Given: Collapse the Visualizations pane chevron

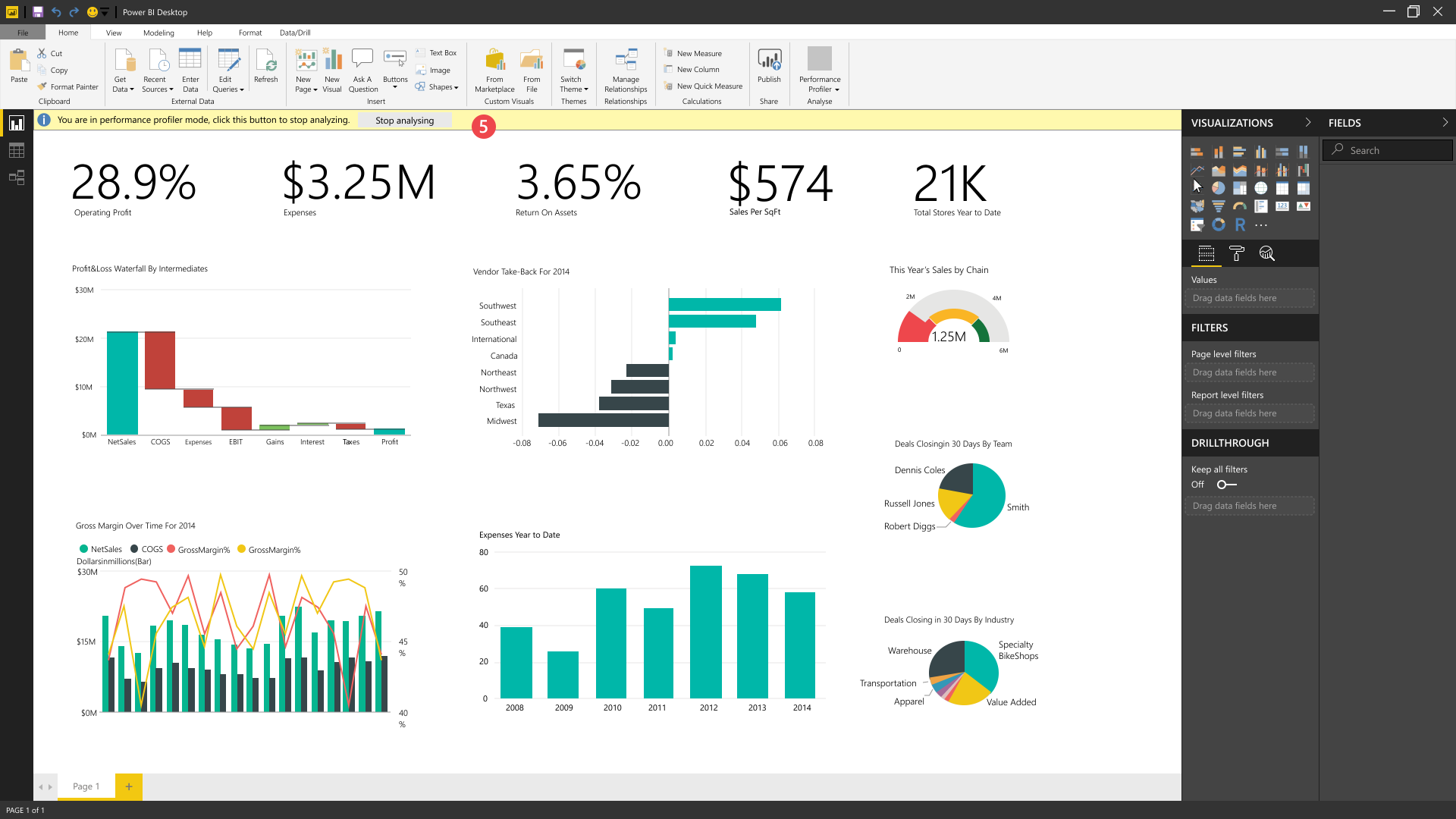Looking at the screenshot, I should [x=1307, y=122].
